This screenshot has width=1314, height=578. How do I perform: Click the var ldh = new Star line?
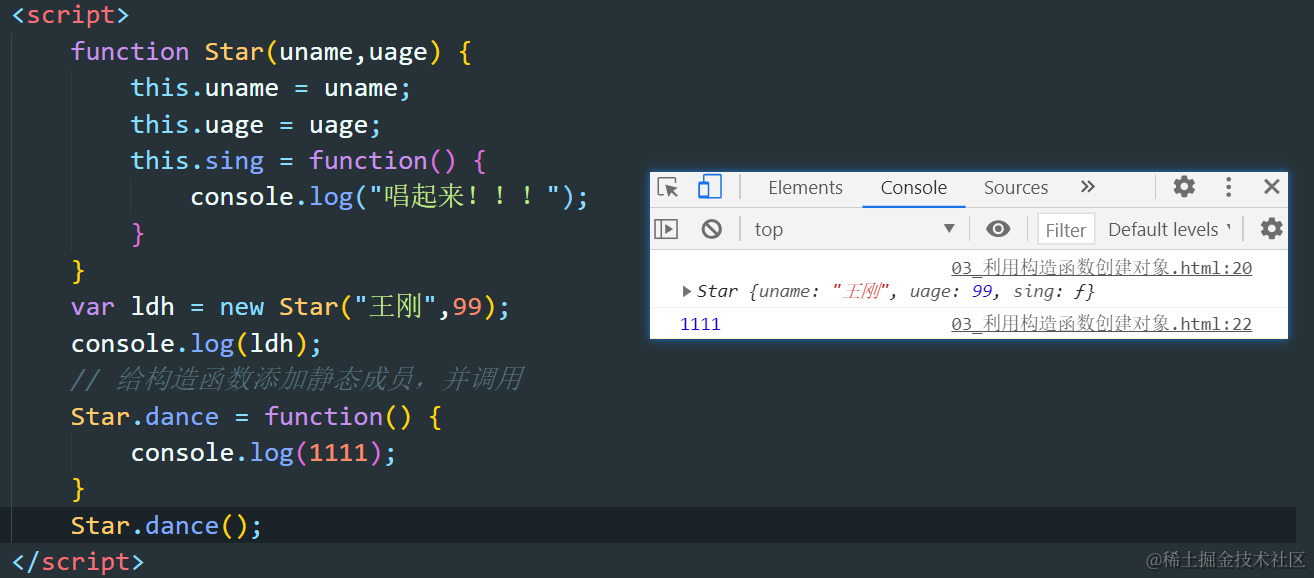point(291,306)
